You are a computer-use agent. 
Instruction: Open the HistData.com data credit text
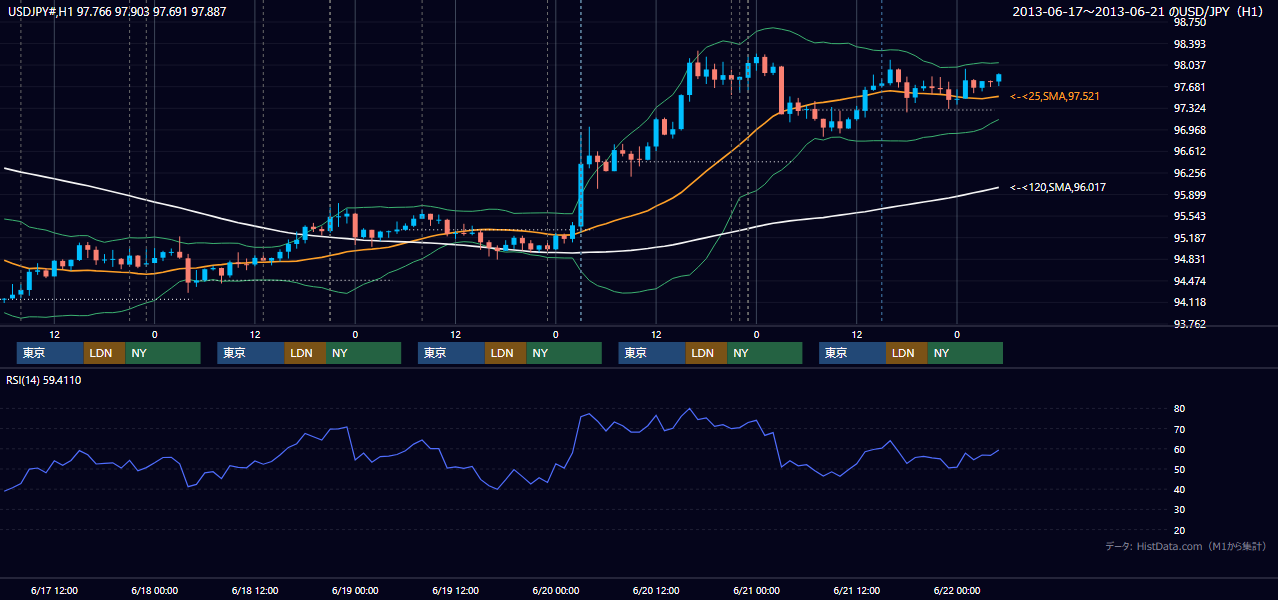pyautogui.click(x=1186, y=546)
